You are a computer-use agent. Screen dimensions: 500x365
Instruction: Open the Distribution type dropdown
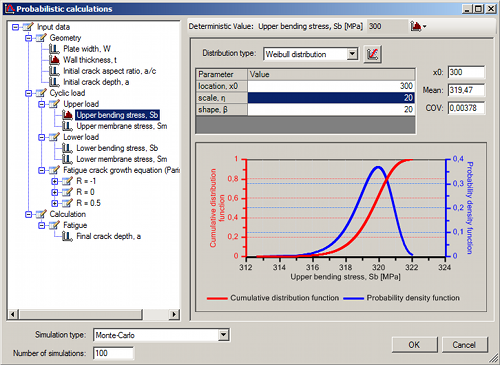(x=352, y=54)
